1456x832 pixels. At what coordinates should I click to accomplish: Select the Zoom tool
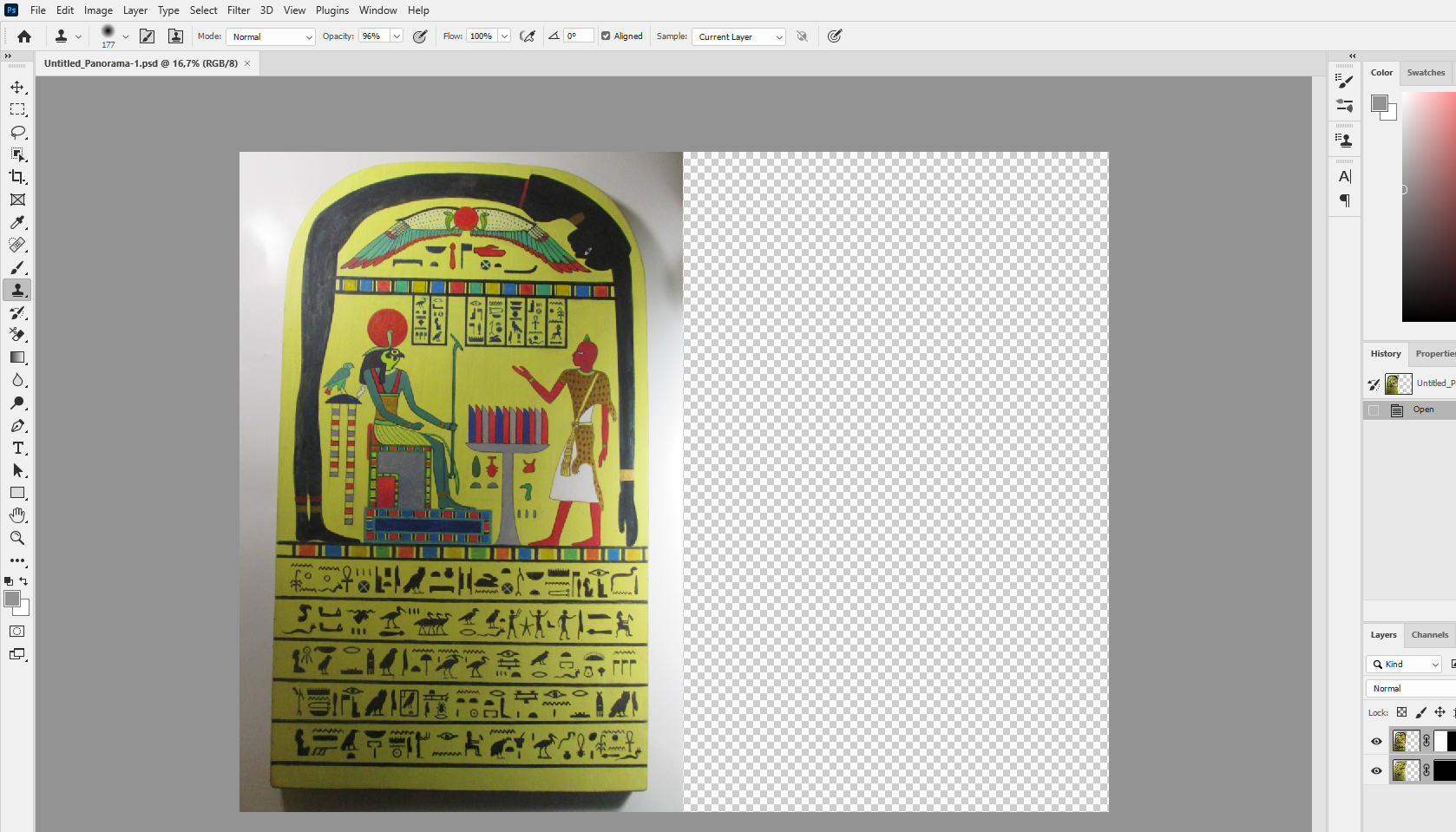[x=17, y=538]
